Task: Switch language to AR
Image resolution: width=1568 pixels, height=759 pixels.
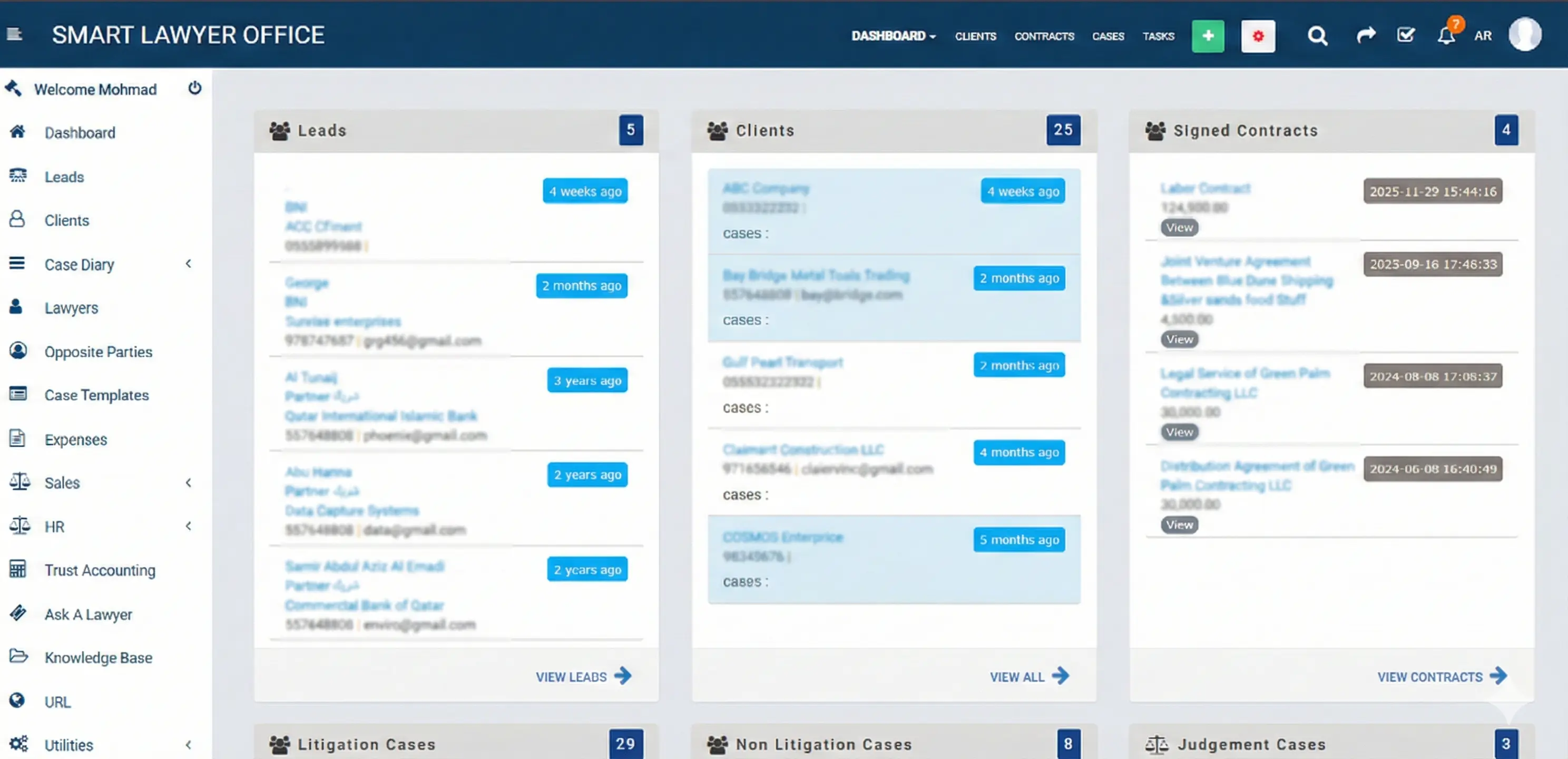Action: (1483, 36)
